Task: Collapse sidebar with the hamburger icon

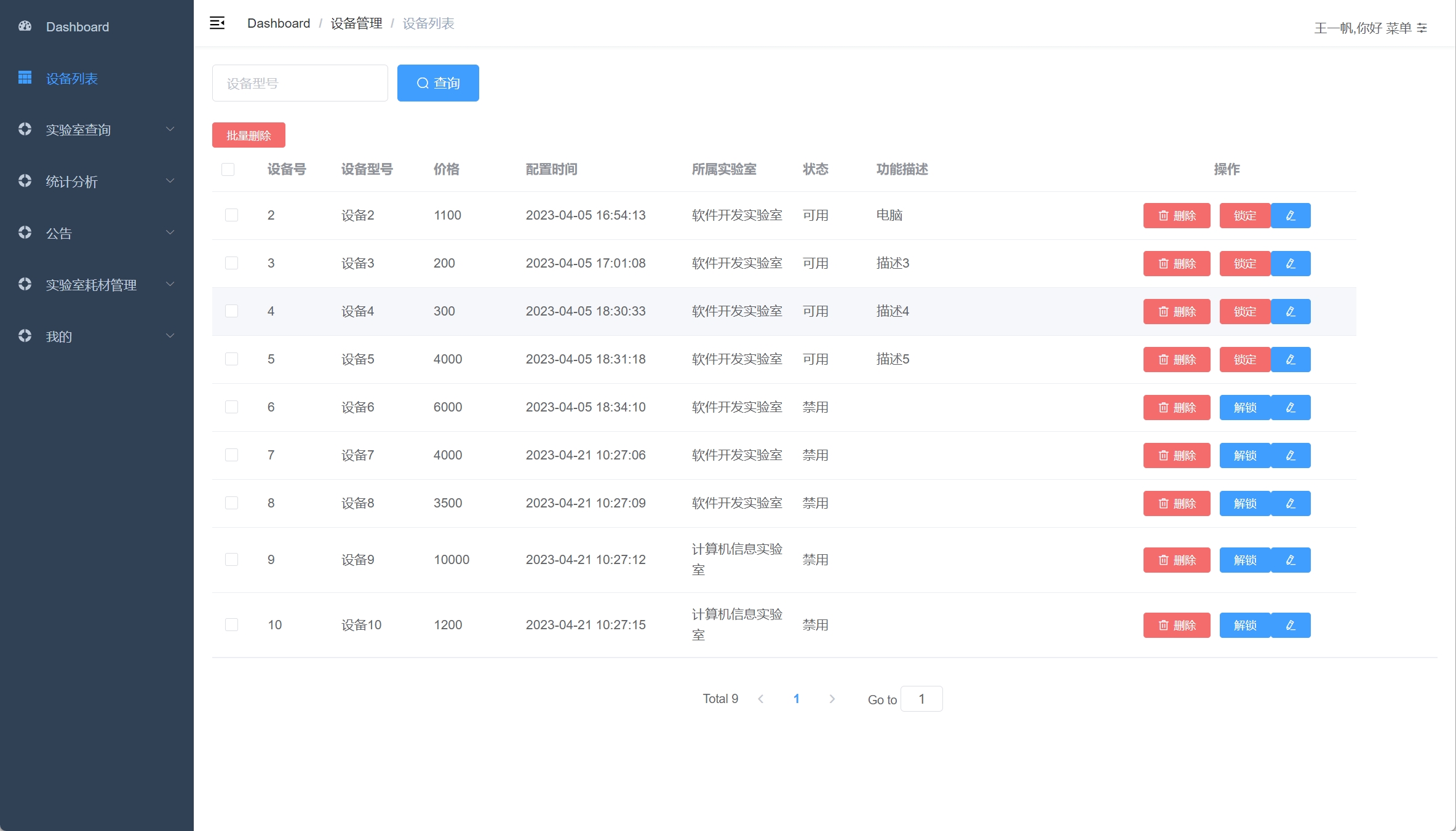Action: pyautogui.click(x=217, y=23)
